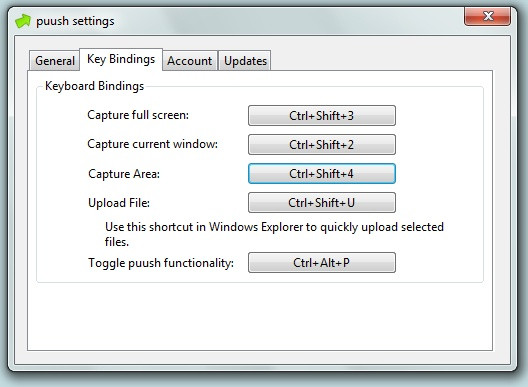Switch to the General tab

click(x=55, y=61)
